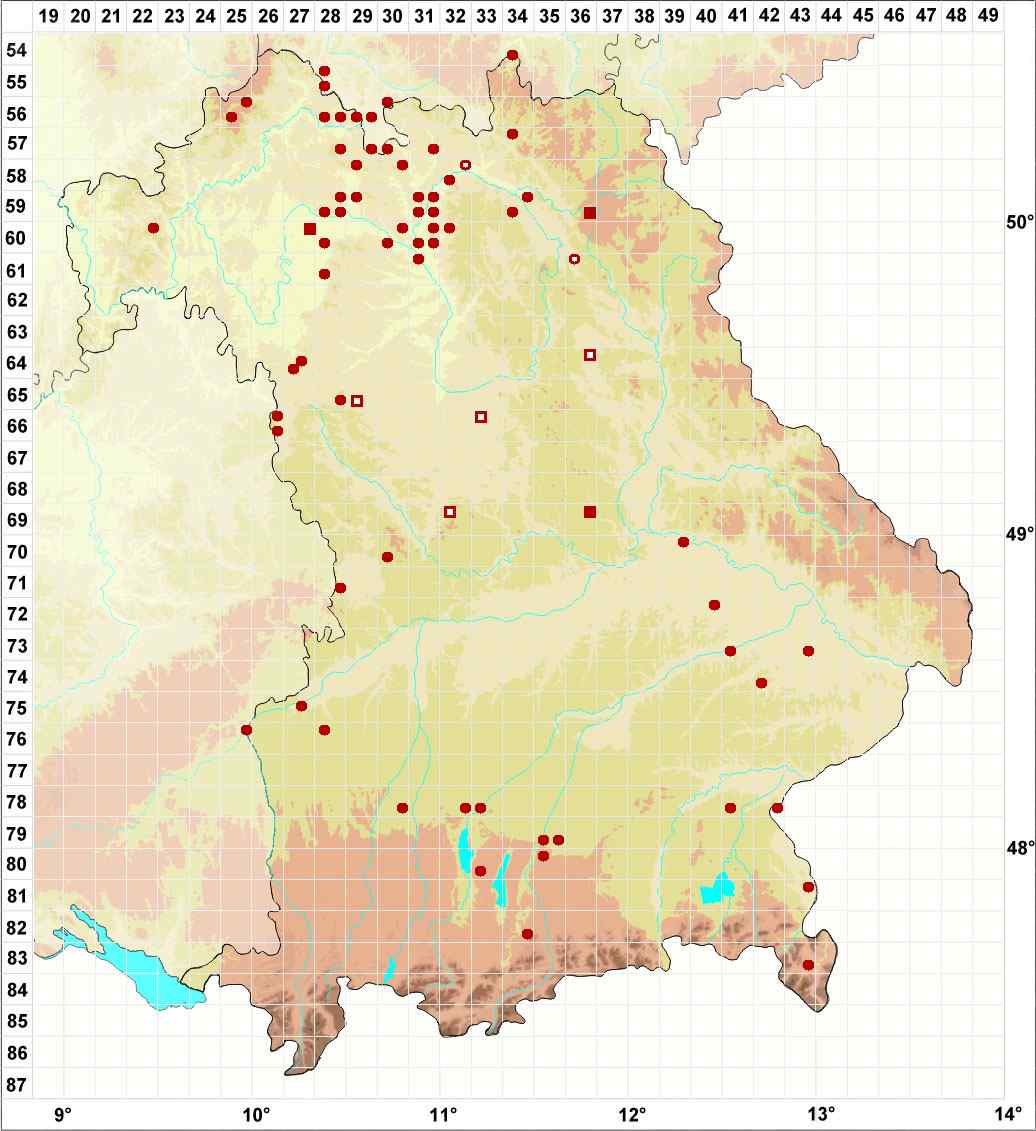This screenshot has height=1131, width=1036.
Task: Click the 48° latitude label
Action: tap(1020, 848)
